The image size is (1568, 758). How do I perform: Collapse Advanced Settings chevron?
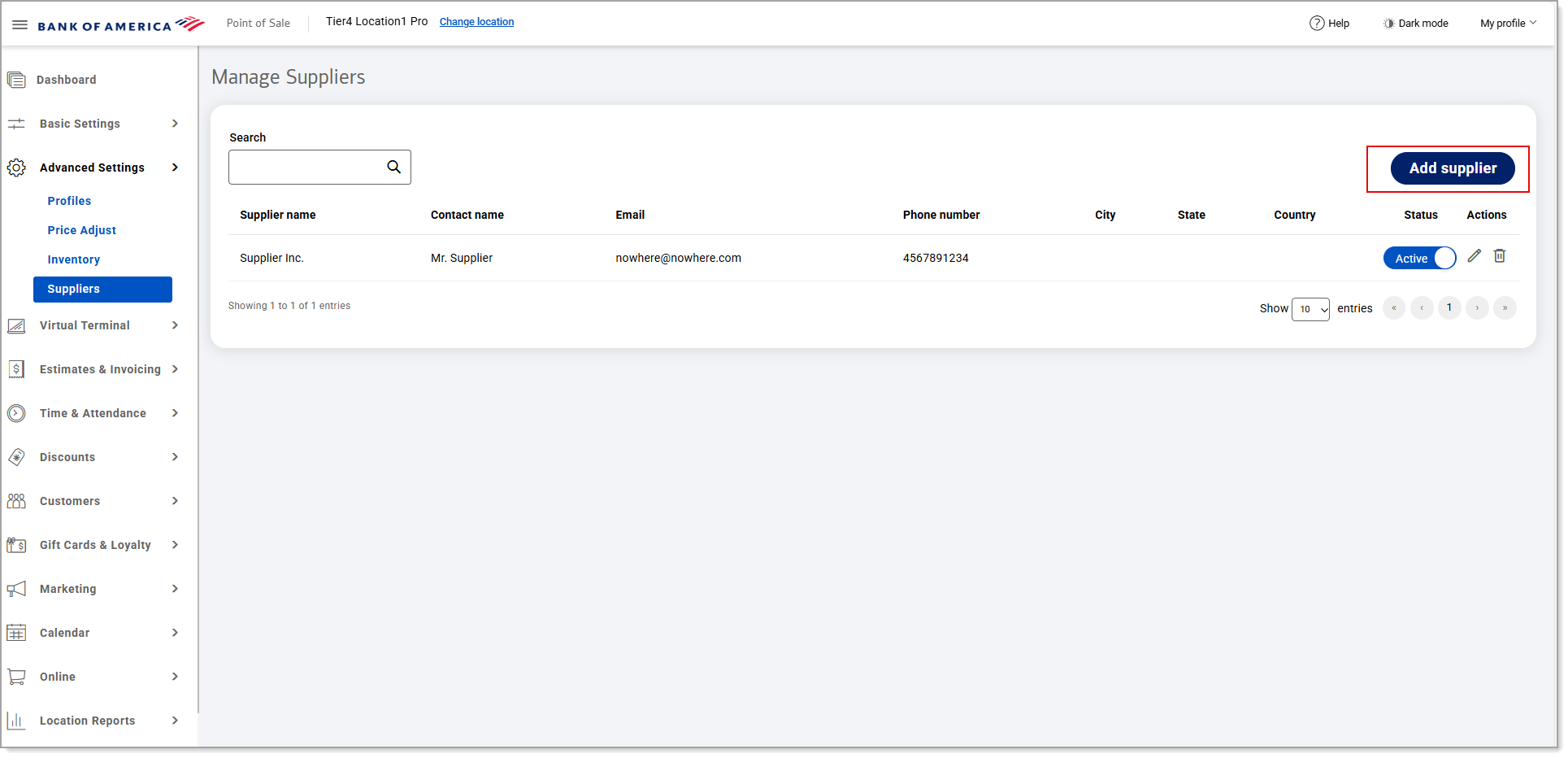tap(175, 168)
